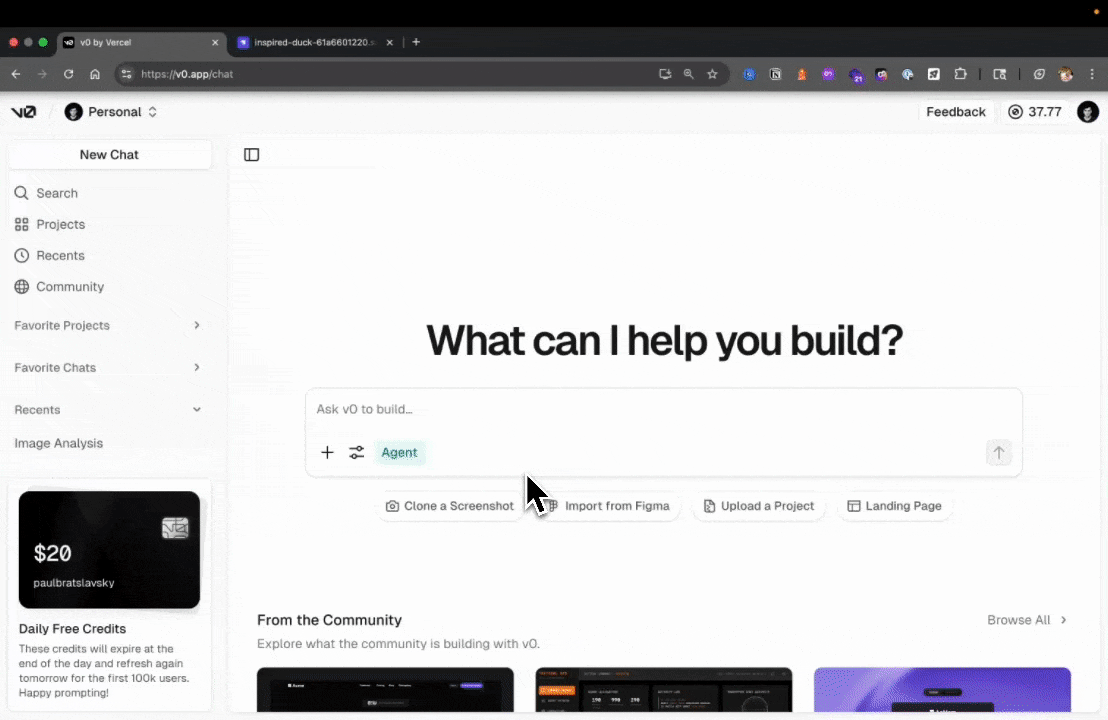
Task: Open the Chrome three-dot menu
Action: (x=1092, y=74)
